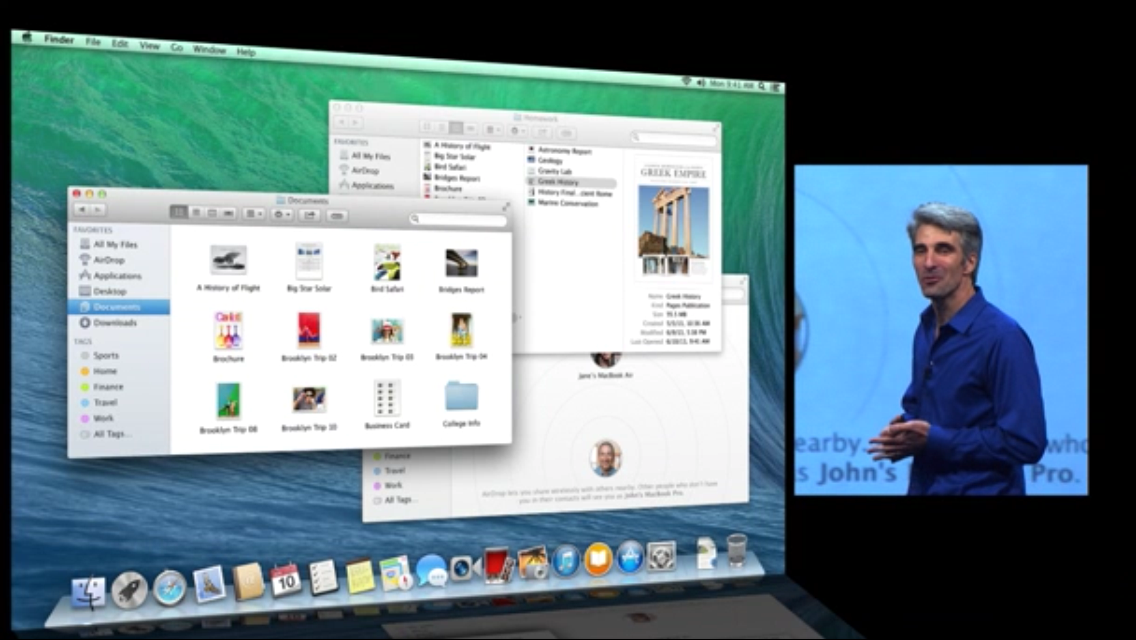Open Contacts book icon in Dock
The image size is (1136, 640).
pyautogui.click(x=248, y=581)
